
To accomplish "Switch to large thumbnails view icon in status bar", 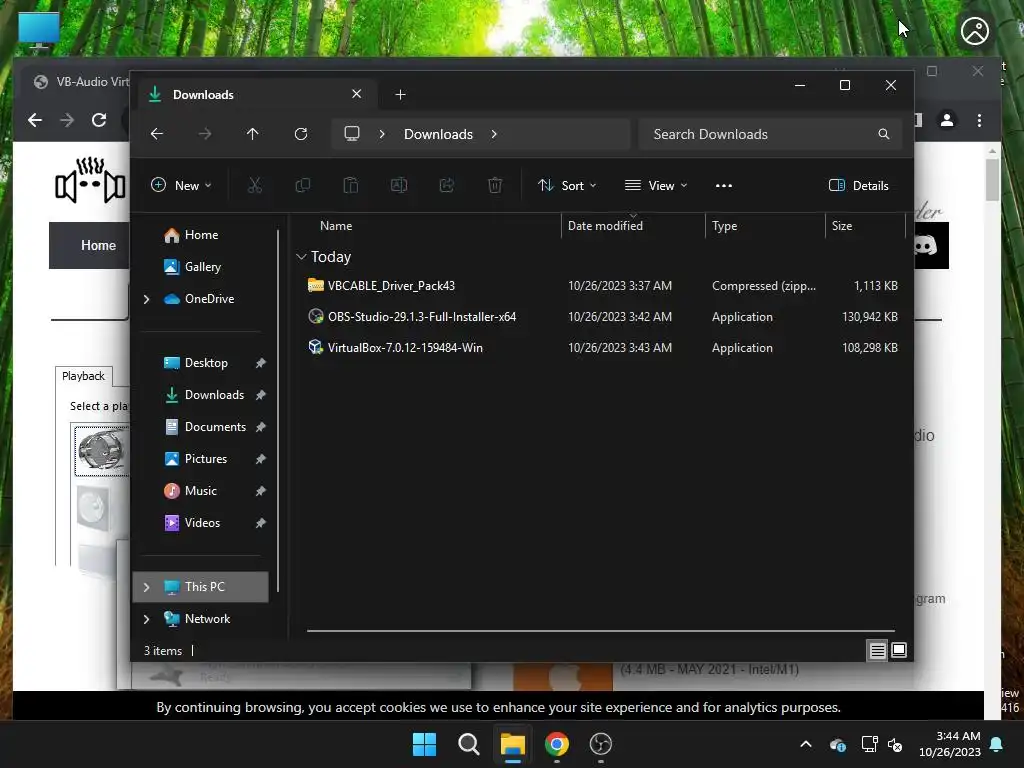I will coord(899,650).
